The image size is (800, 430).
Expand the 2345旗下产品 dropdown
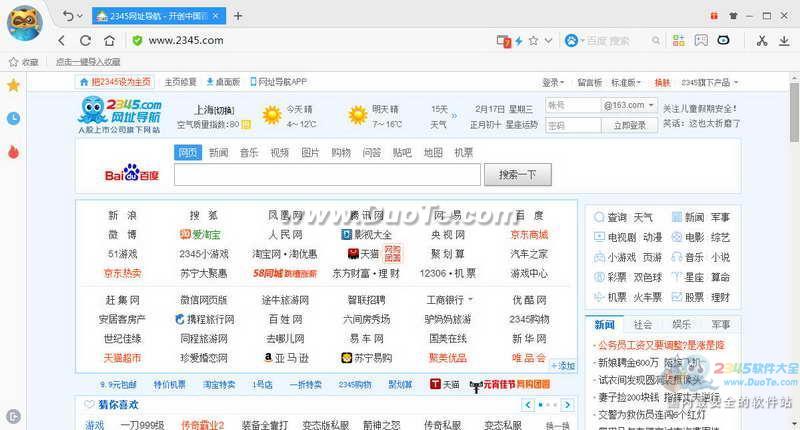click(x=710, y=82)
